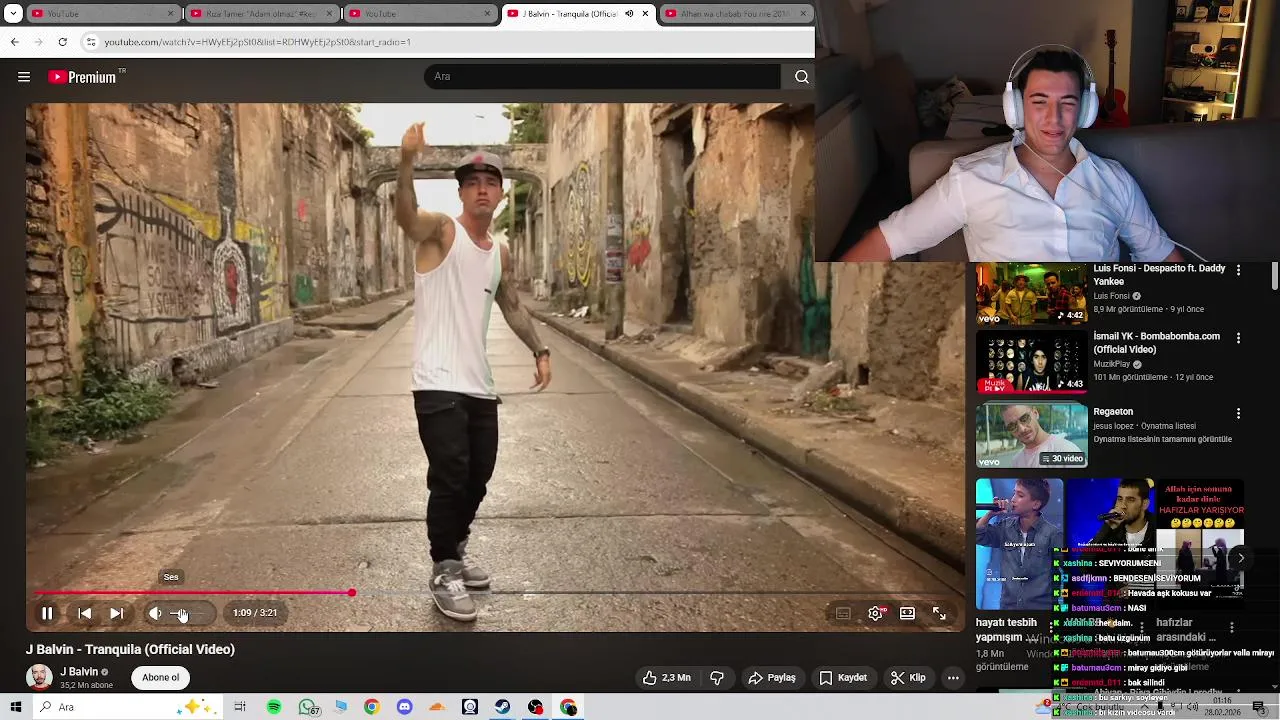Open WhatsApp from the taskbar
The height and width of the screenshot is (720, 1280).
[308, 707]
